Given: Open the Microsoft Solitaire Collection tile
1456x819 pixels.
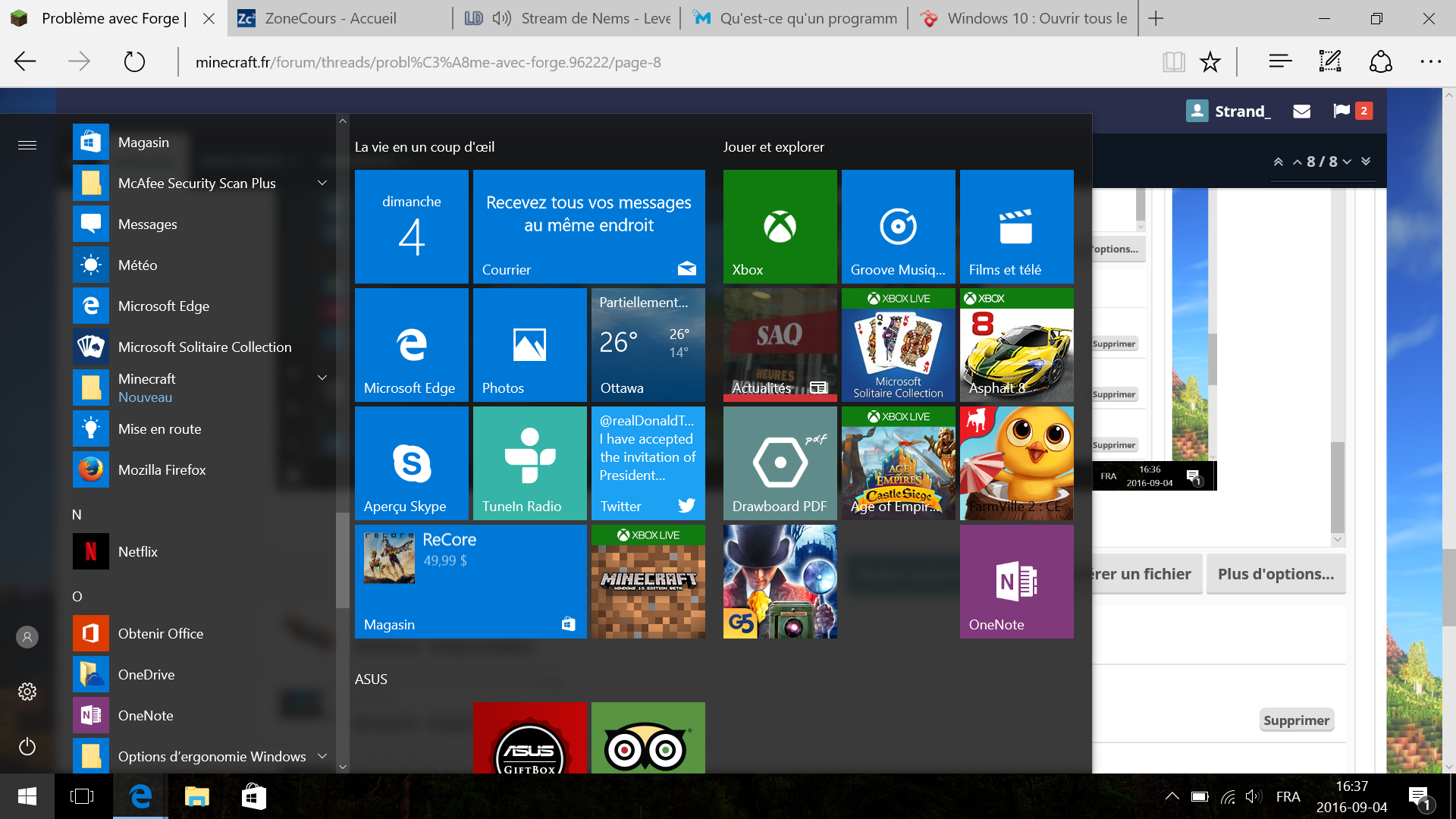Looking at the screenshot, I should [898, 344].
